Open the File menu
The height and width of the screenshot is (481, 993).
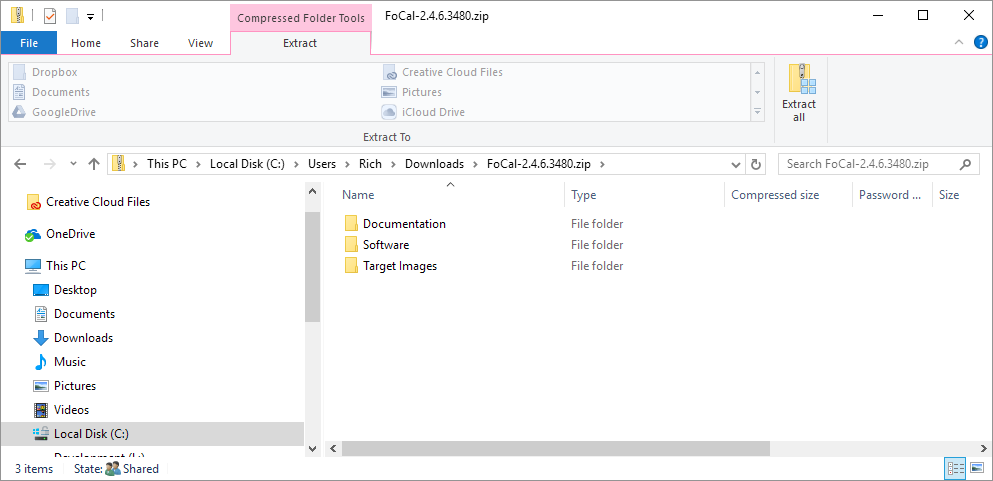coord(29,43)
